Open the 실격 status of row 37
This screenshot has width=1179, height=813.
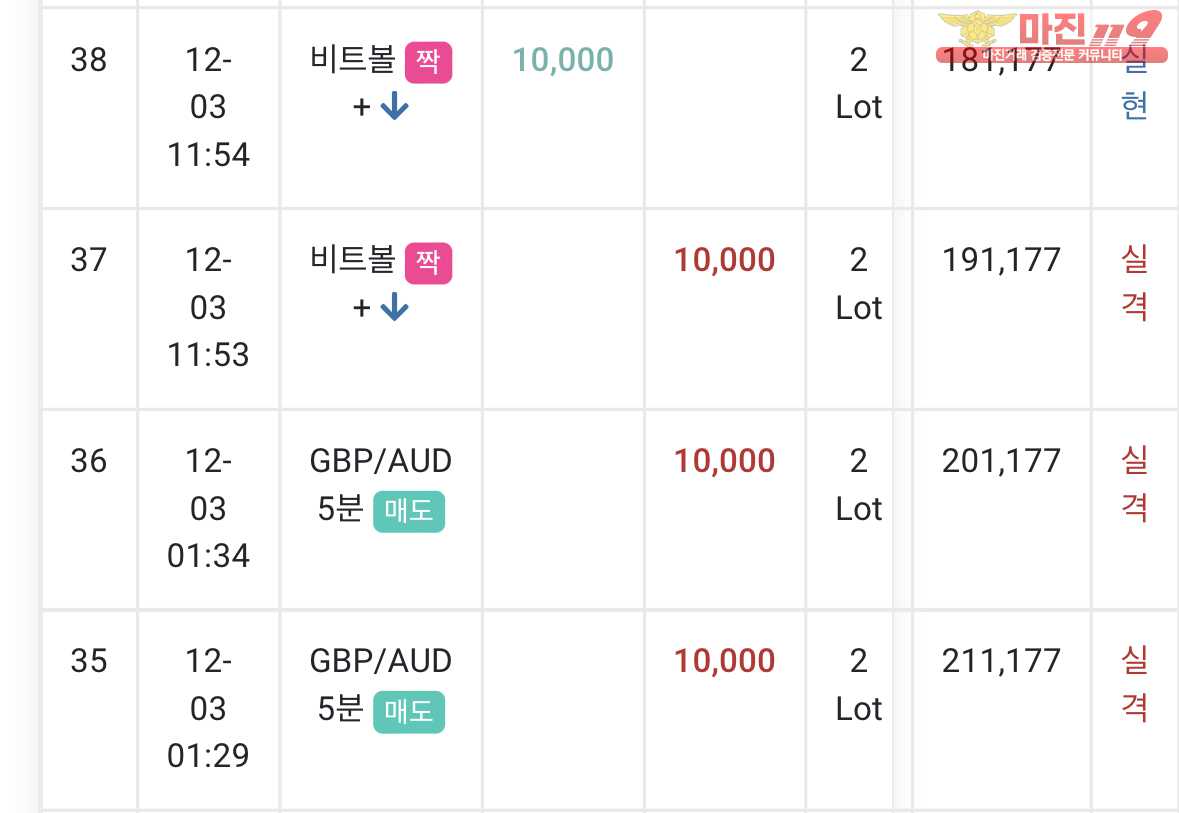[x=1134, y=283]
